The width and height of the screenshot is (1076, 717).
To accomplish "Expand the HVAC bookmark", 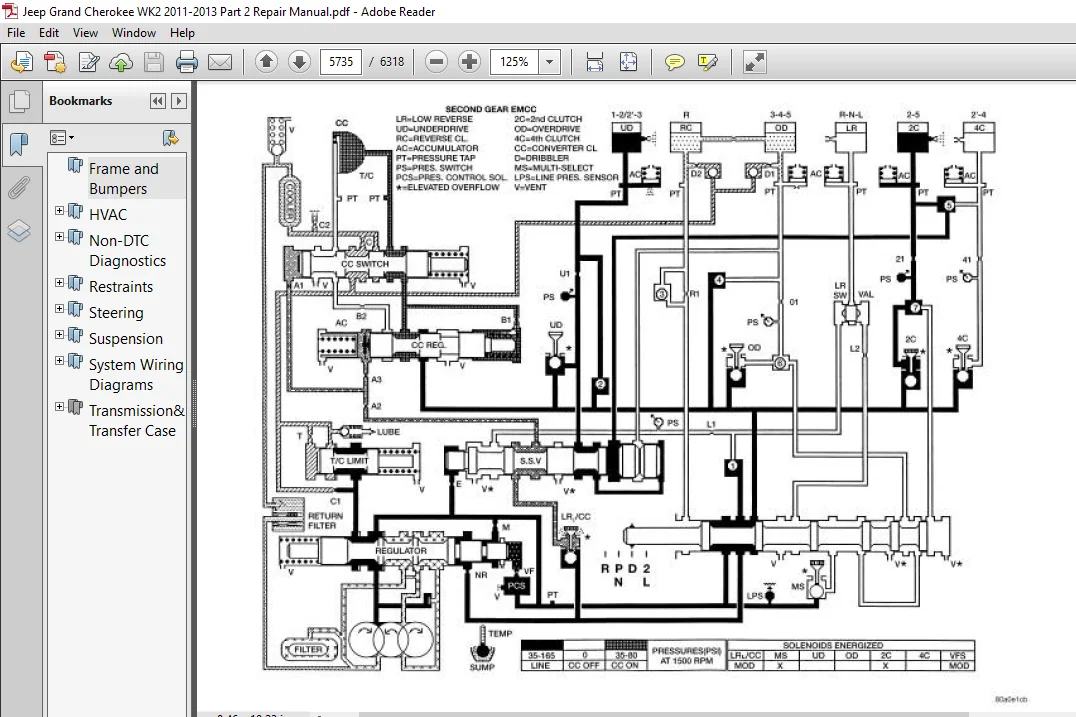I will click(x=60, y=211).
